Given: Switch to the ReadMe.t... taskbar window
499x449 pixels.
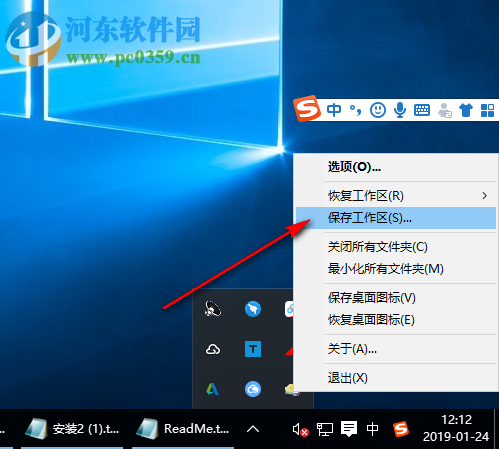Looking at the screenshot, I should click(x=183, y=429).
